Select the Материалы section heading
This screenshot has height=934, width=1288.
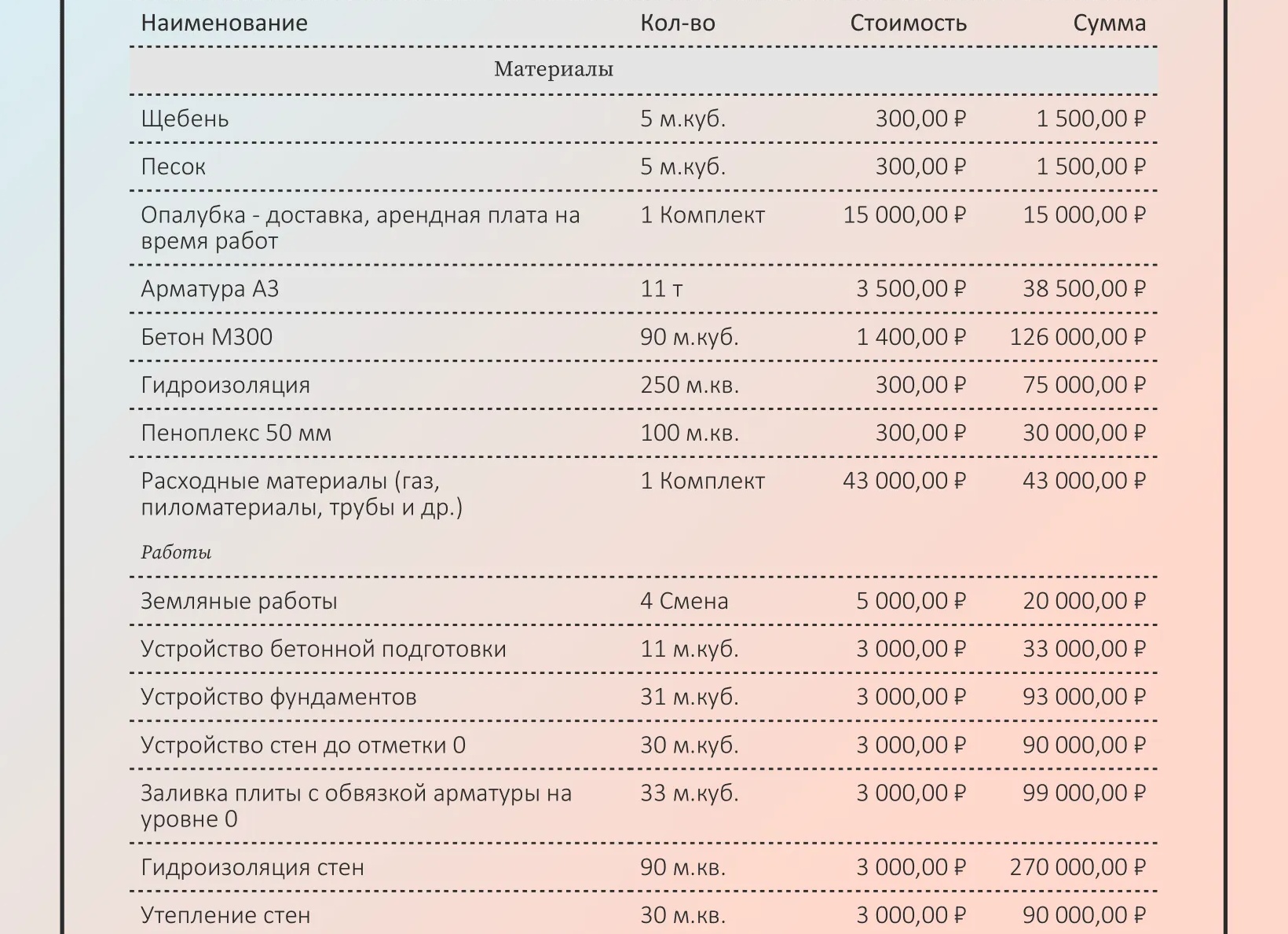(x=554, y=69)
